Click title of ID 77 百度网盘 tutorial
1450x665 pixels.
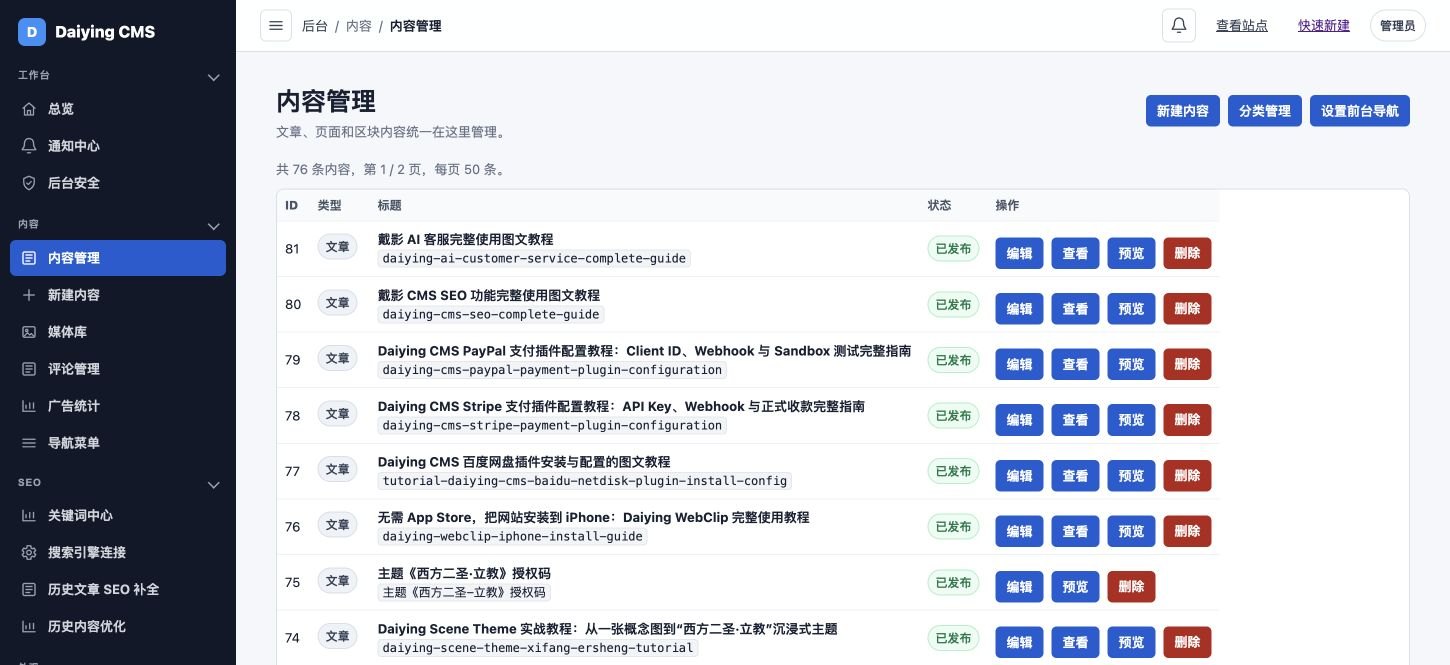coord(524,462)
